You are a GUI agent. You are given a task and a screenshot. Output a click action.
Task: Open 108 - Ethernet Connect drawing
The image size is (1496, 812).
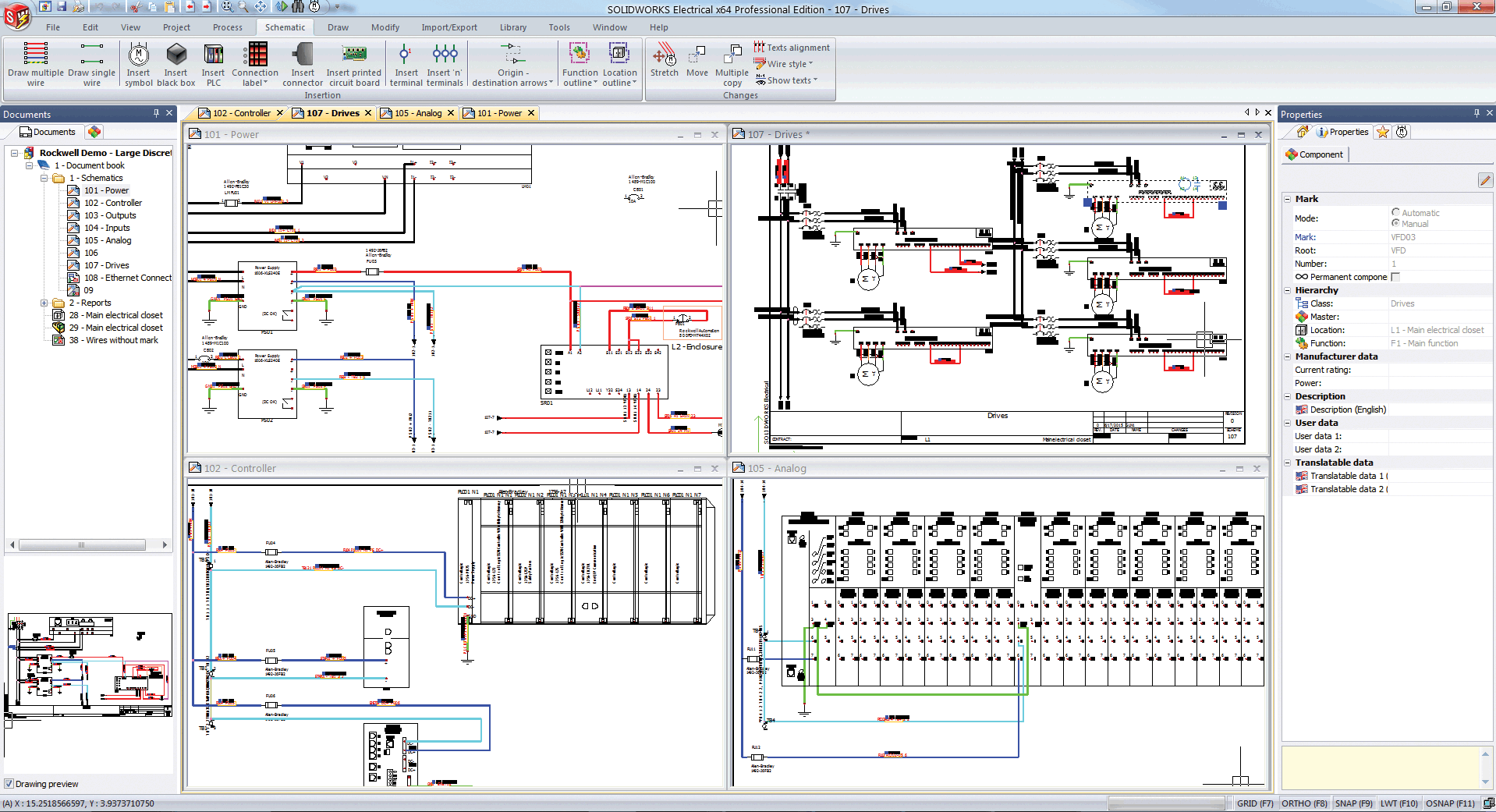pos(128,278)
